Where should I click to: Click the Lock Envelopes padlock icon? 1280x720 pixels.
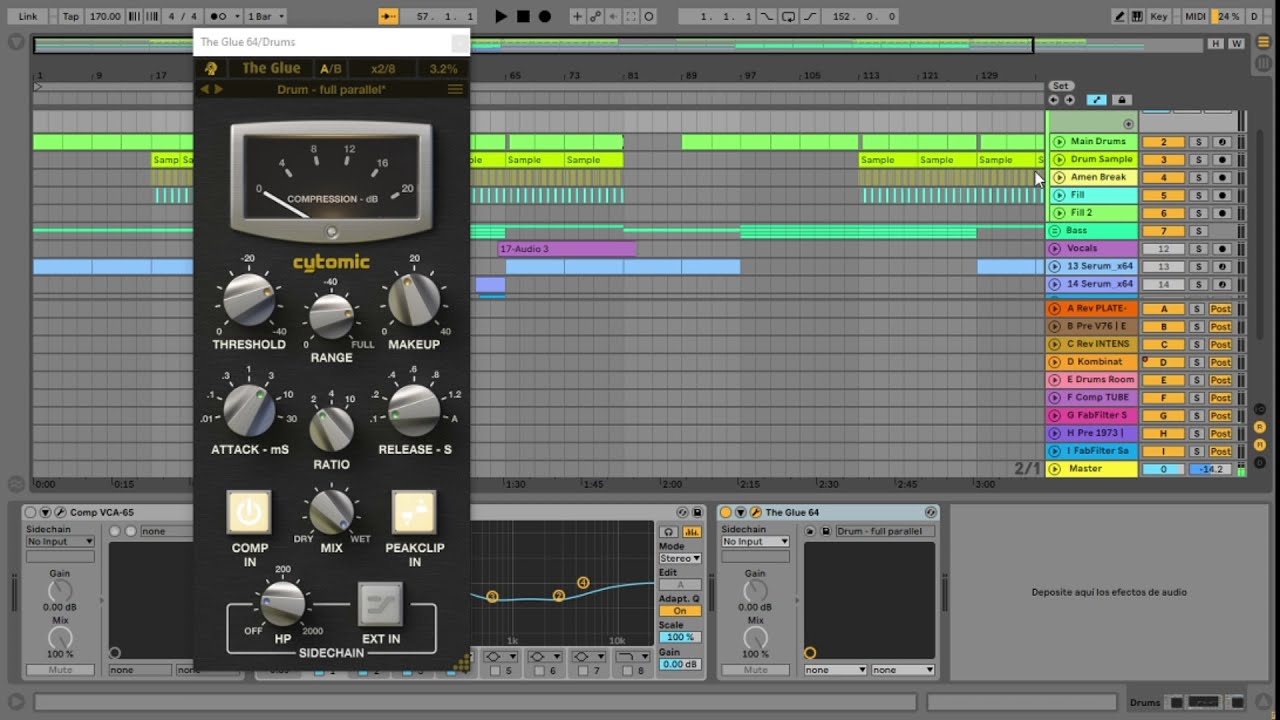[1121, 100]
